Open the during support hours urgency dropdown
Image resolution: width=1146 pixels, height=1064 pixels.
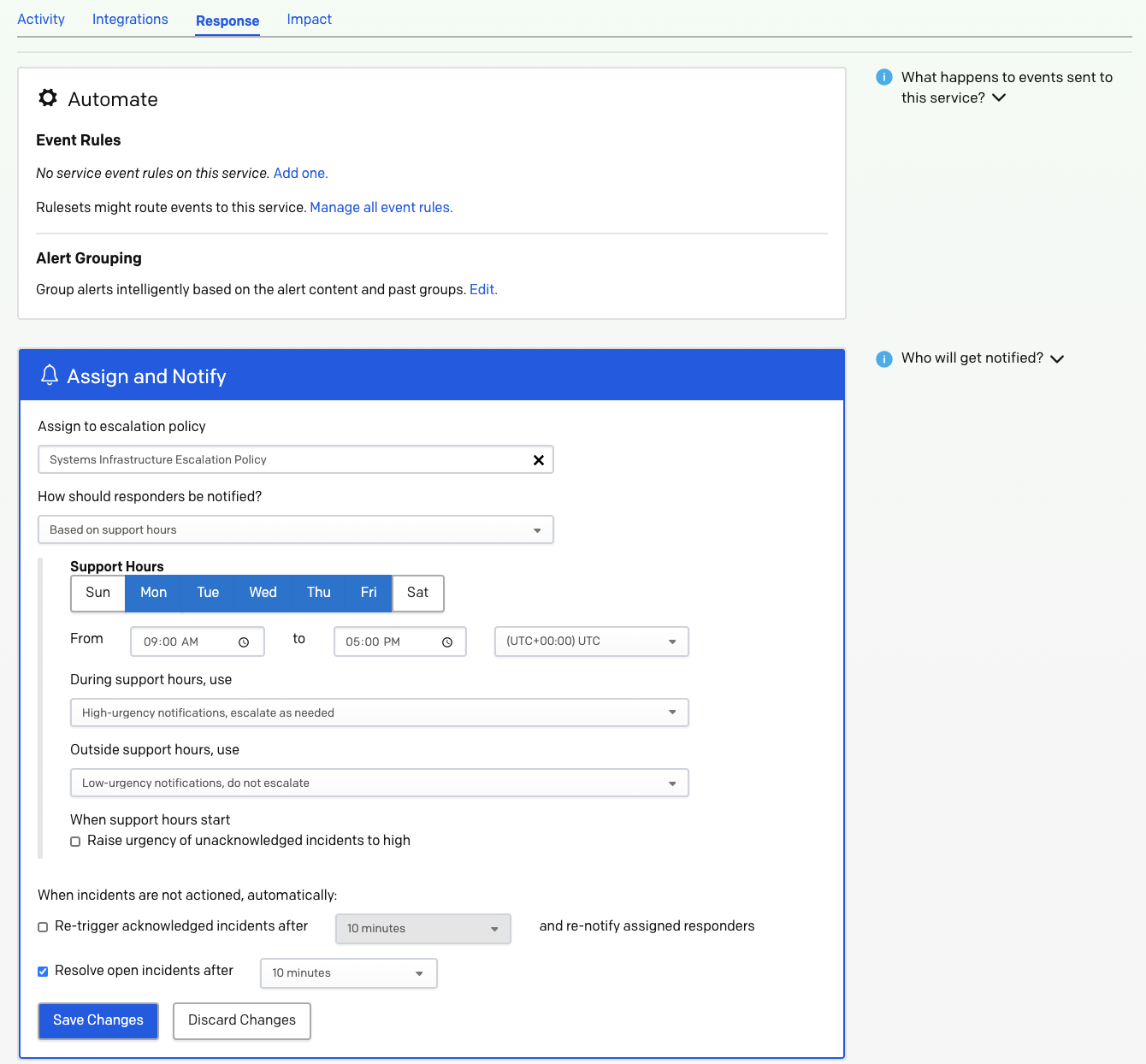380,712
